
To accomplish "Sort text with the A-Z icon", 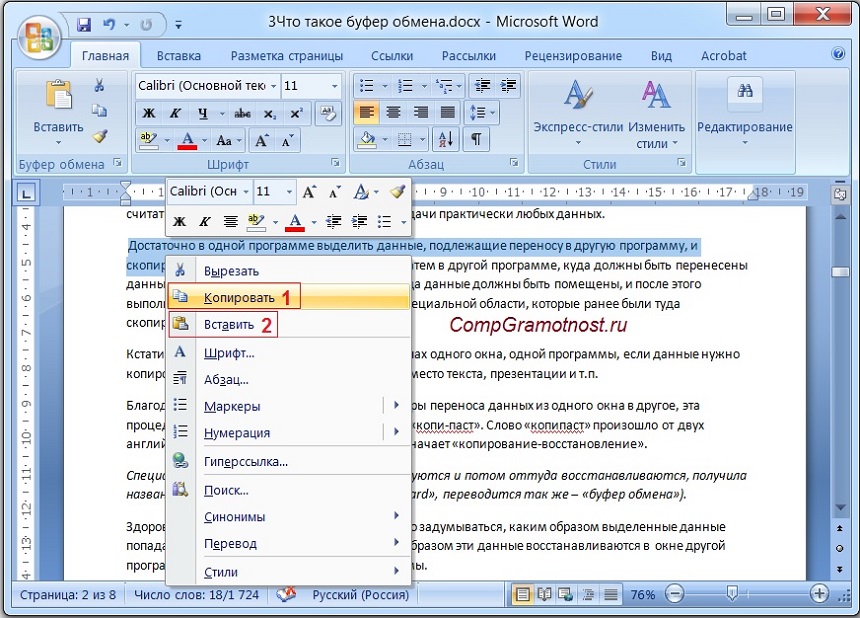I will (445, 139).
